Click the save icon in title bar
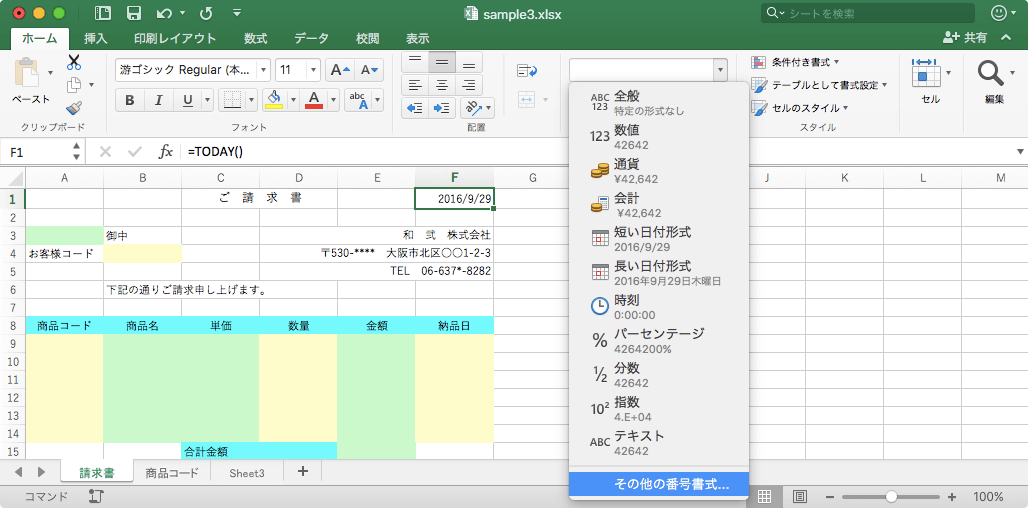This screenshot has height=508, width=1028. pyautogui.click(x=134, y=14)
